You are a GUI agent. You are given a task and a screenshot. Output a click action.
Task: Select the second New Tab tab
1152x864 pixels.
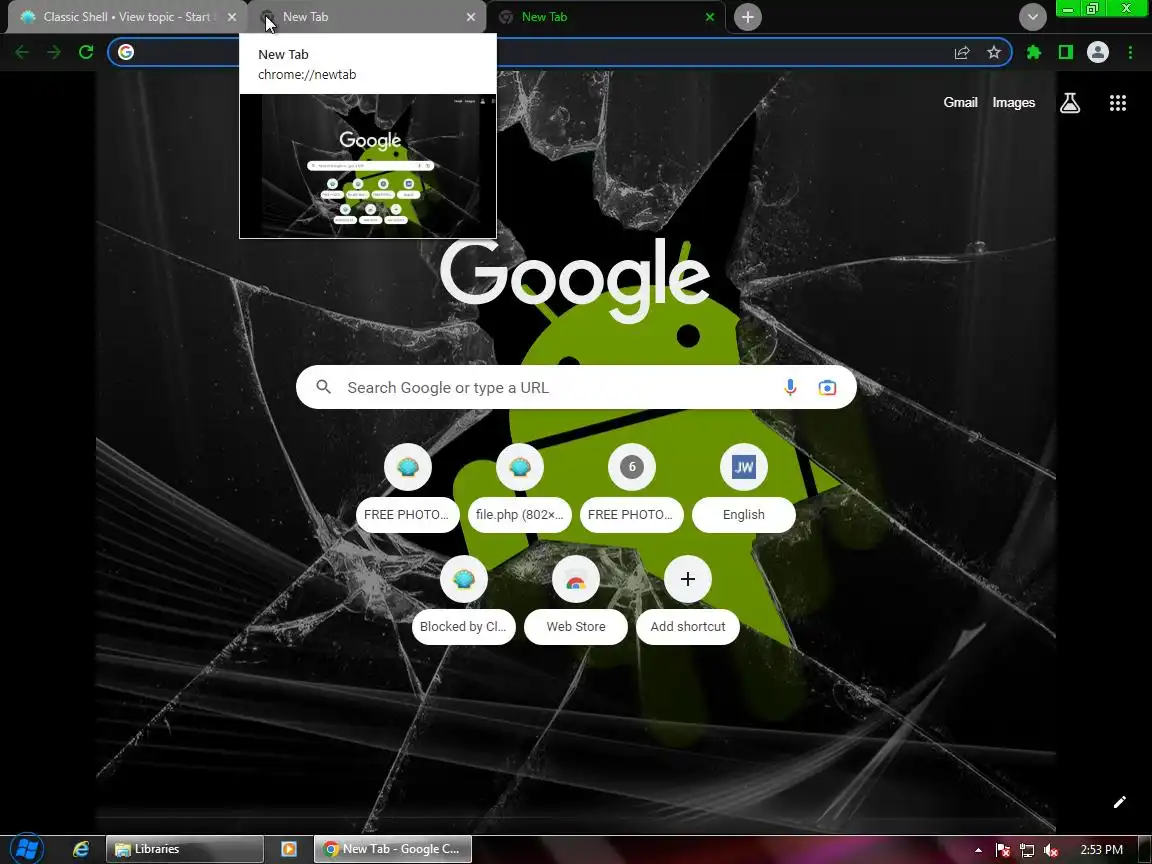tap(366, 17)
